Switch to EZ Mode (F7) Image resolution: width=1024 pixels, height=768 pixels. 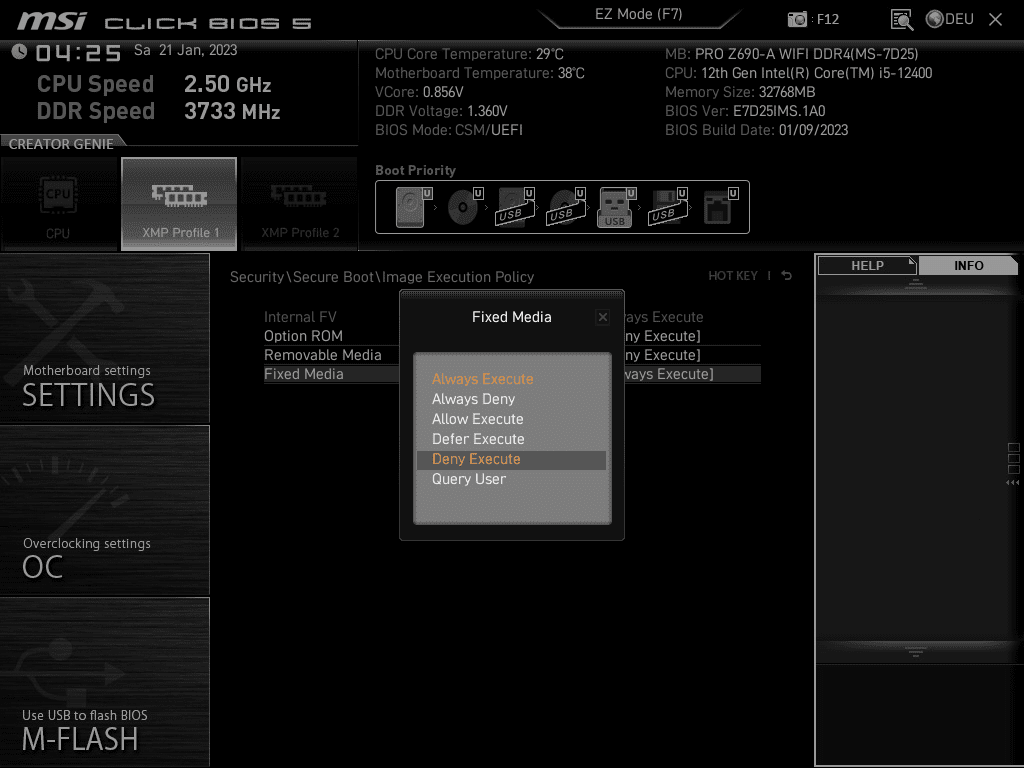[x=638, y=15]
